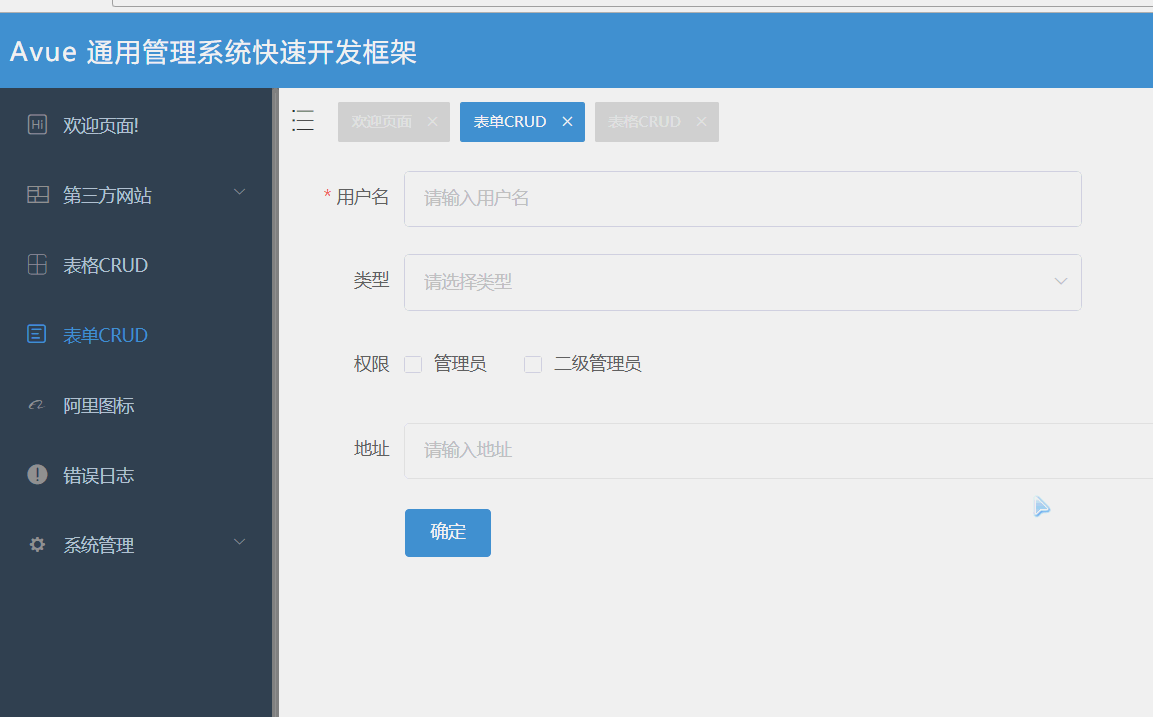Click the 系统管理 gear icon
The height and width of the screenshot is (717, 1153).
(38, 545)
